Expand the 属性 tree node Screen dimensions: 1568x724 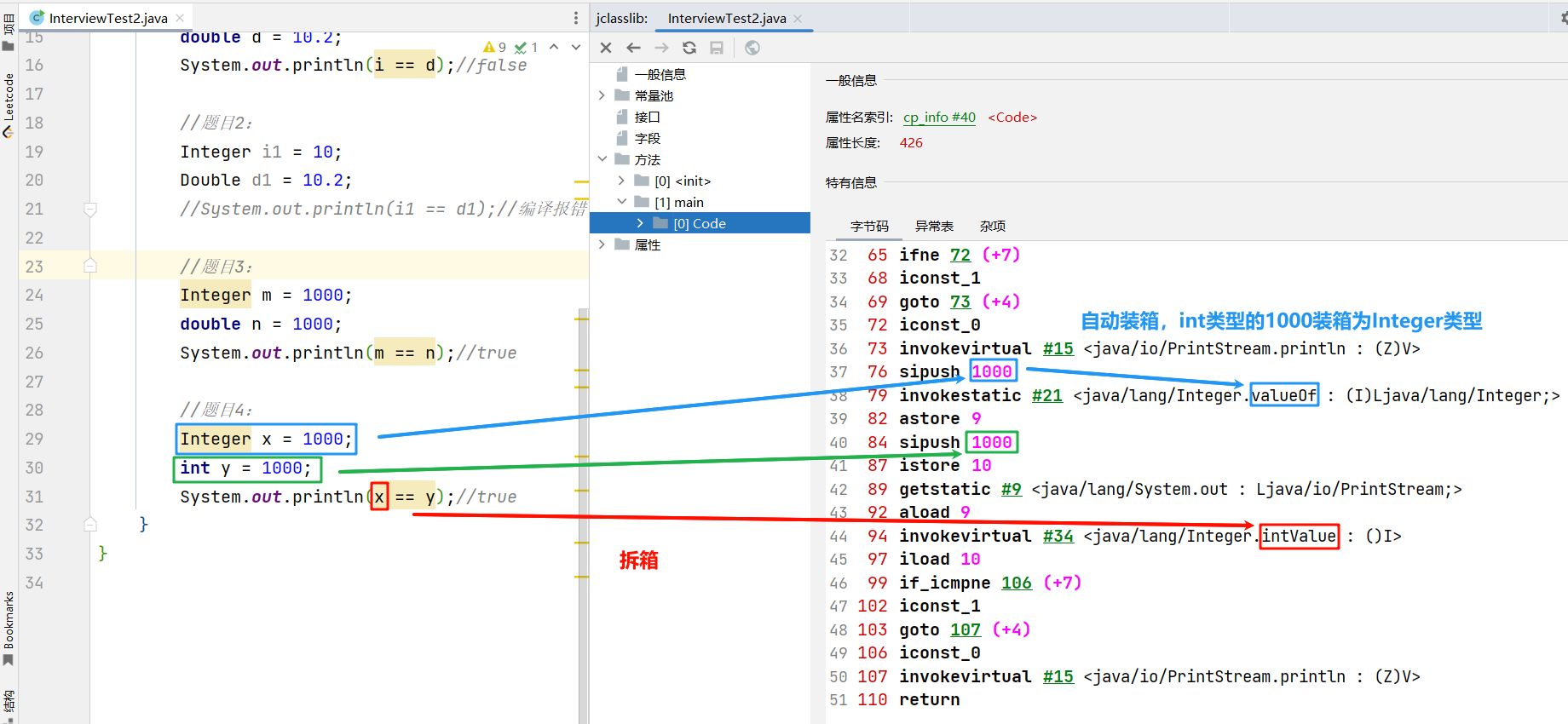click(x=602, y=244)
